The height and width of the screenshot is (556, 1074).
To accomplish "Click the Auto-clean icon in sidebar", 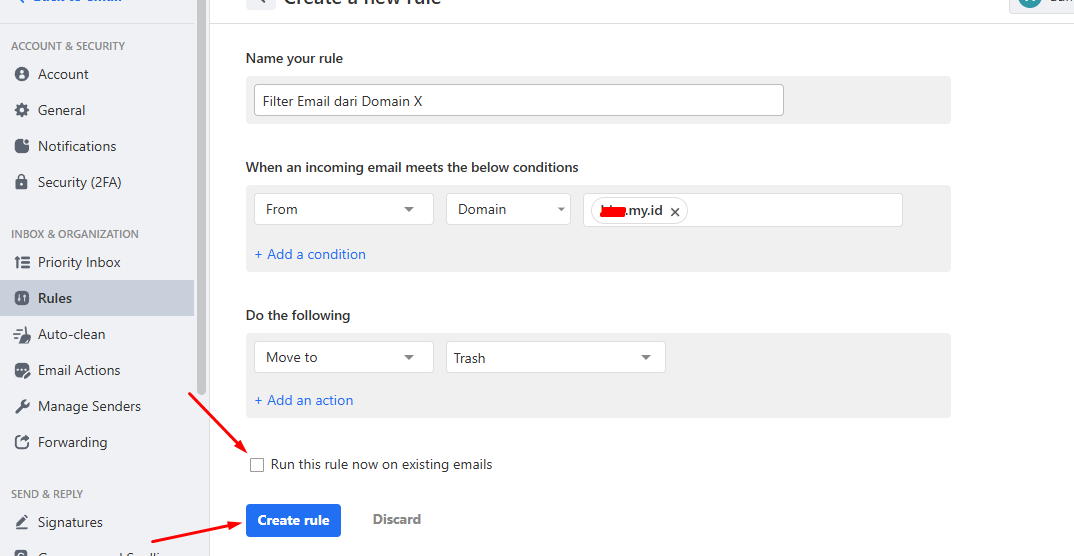I will pyautogui.click(x=22, y=334).
